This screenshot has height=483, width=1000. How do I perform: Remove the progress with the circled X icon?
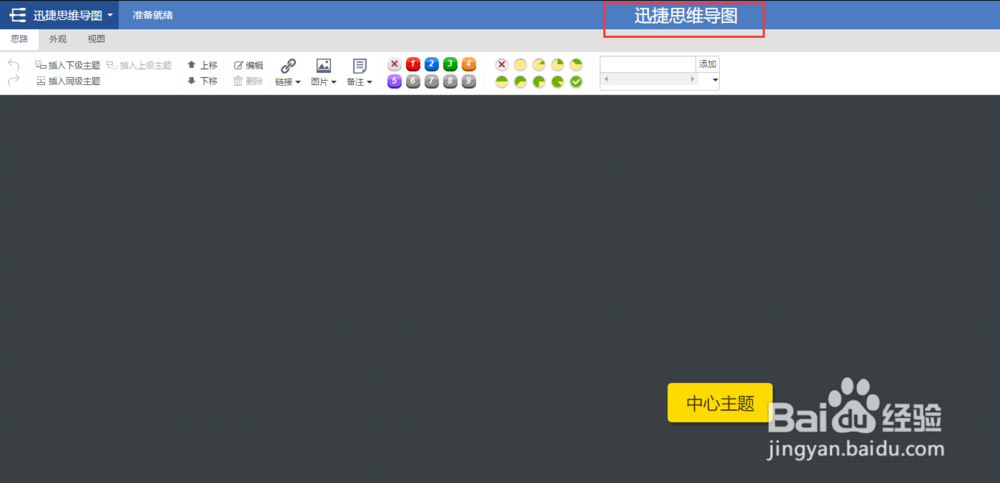pyautogui.click(x=502, y=64)
